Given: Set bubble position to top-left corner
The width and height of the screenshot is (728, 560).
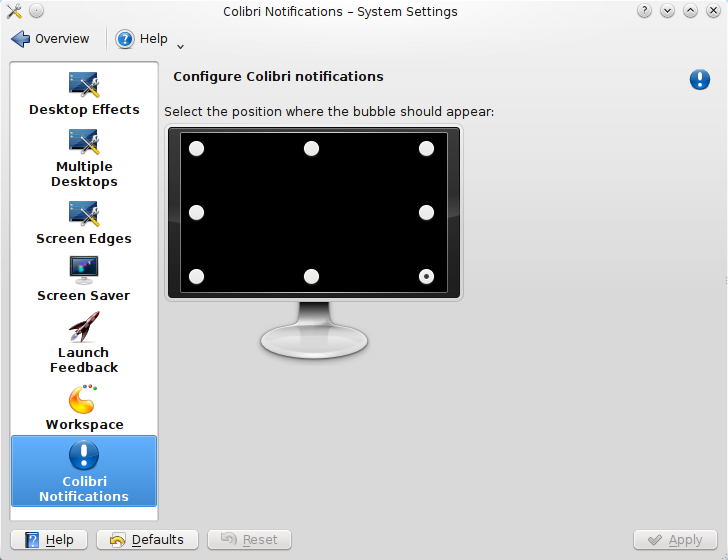Looking at the screenshot, I should point(196,149).
